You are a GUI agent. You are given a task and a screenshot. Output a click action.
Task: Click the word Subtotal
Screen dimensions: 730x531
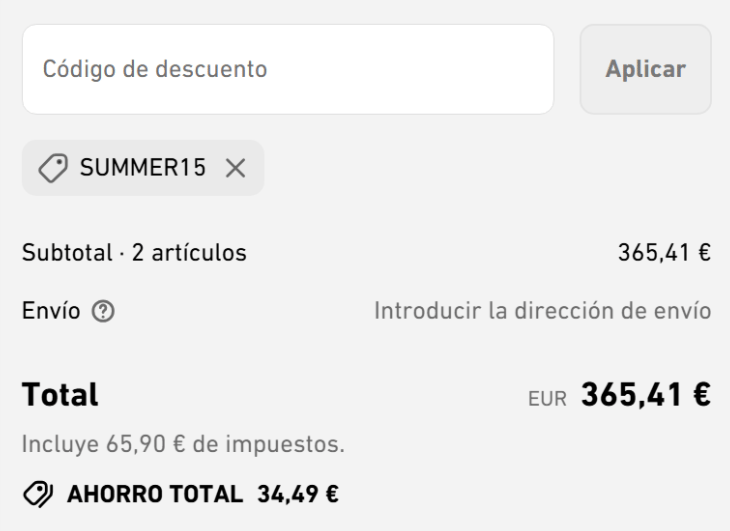click(62, 253)
